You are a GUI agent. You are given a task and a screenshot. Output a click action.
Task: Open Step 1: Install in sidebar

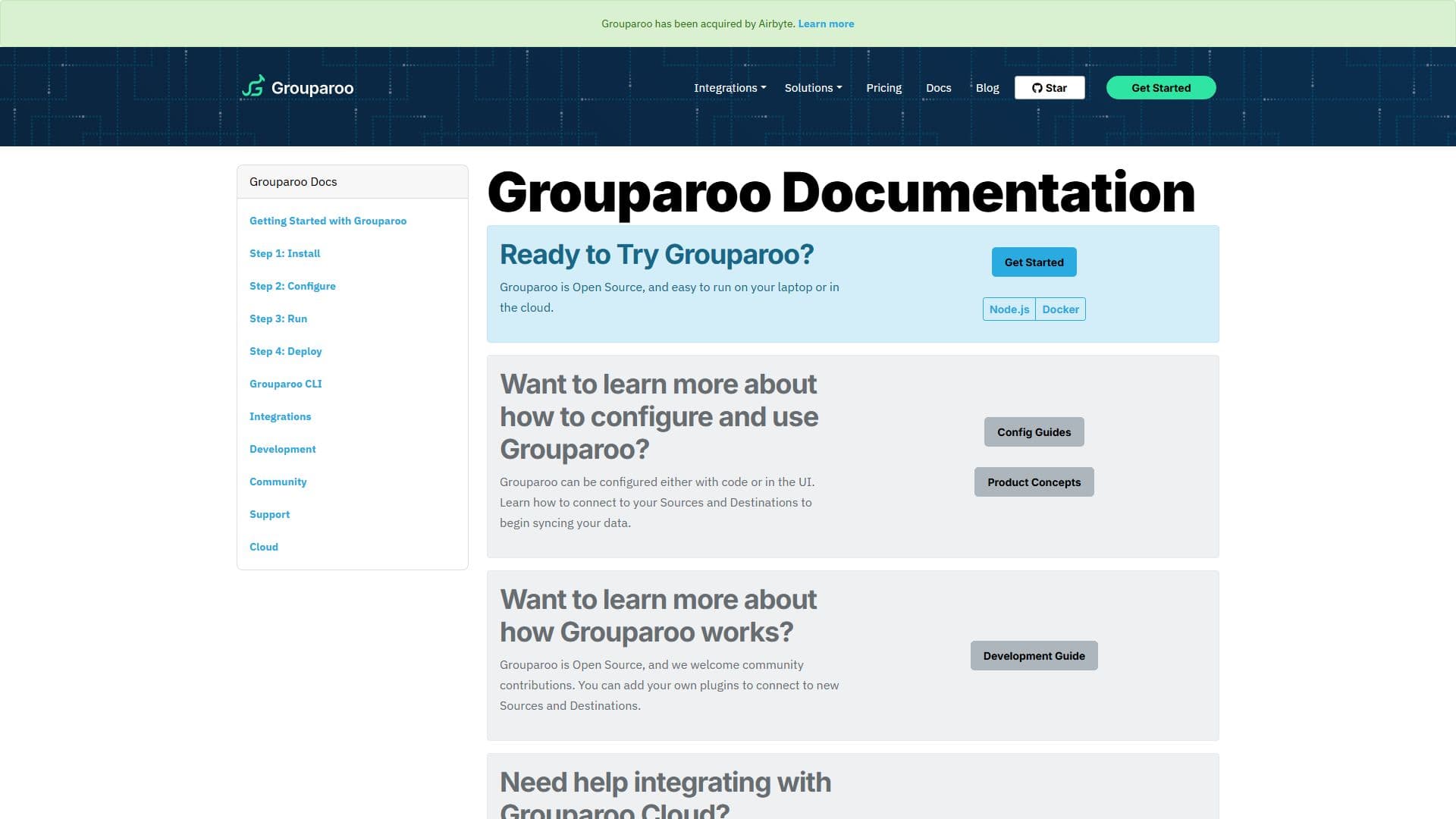click(x=284, y=253)
